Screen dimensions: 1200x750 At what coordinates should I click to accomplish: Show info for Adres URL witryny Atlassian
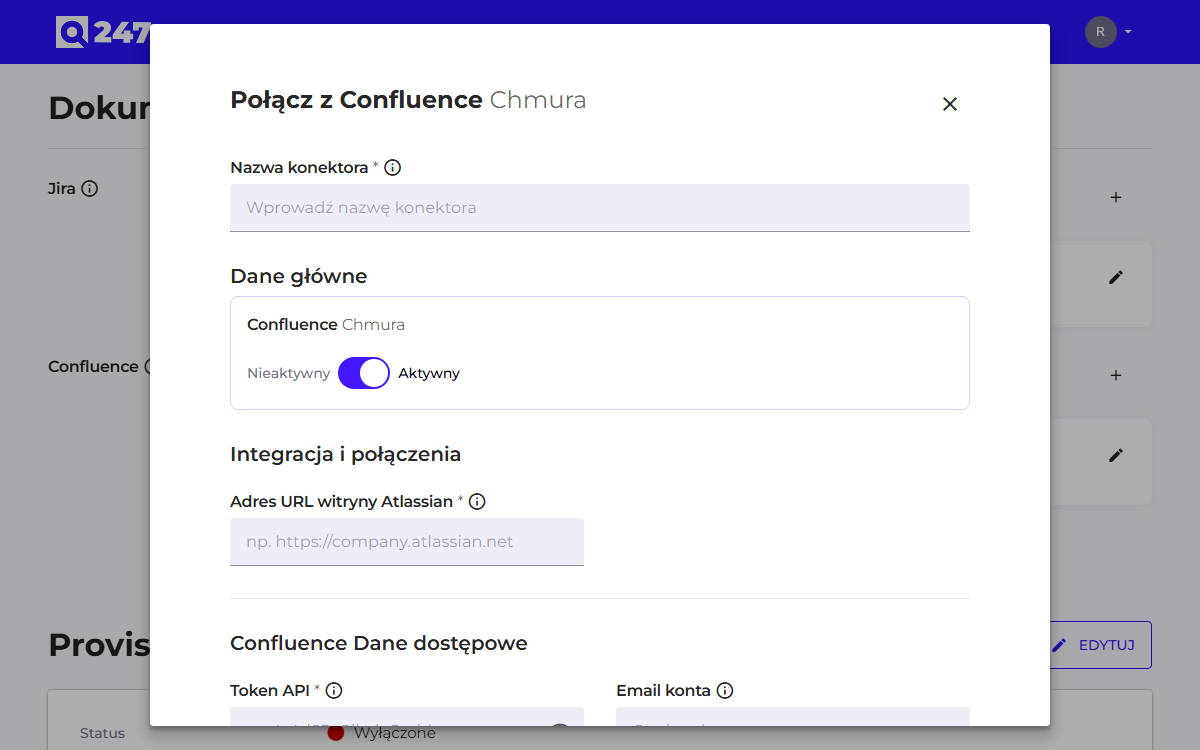tap(477, 502)
